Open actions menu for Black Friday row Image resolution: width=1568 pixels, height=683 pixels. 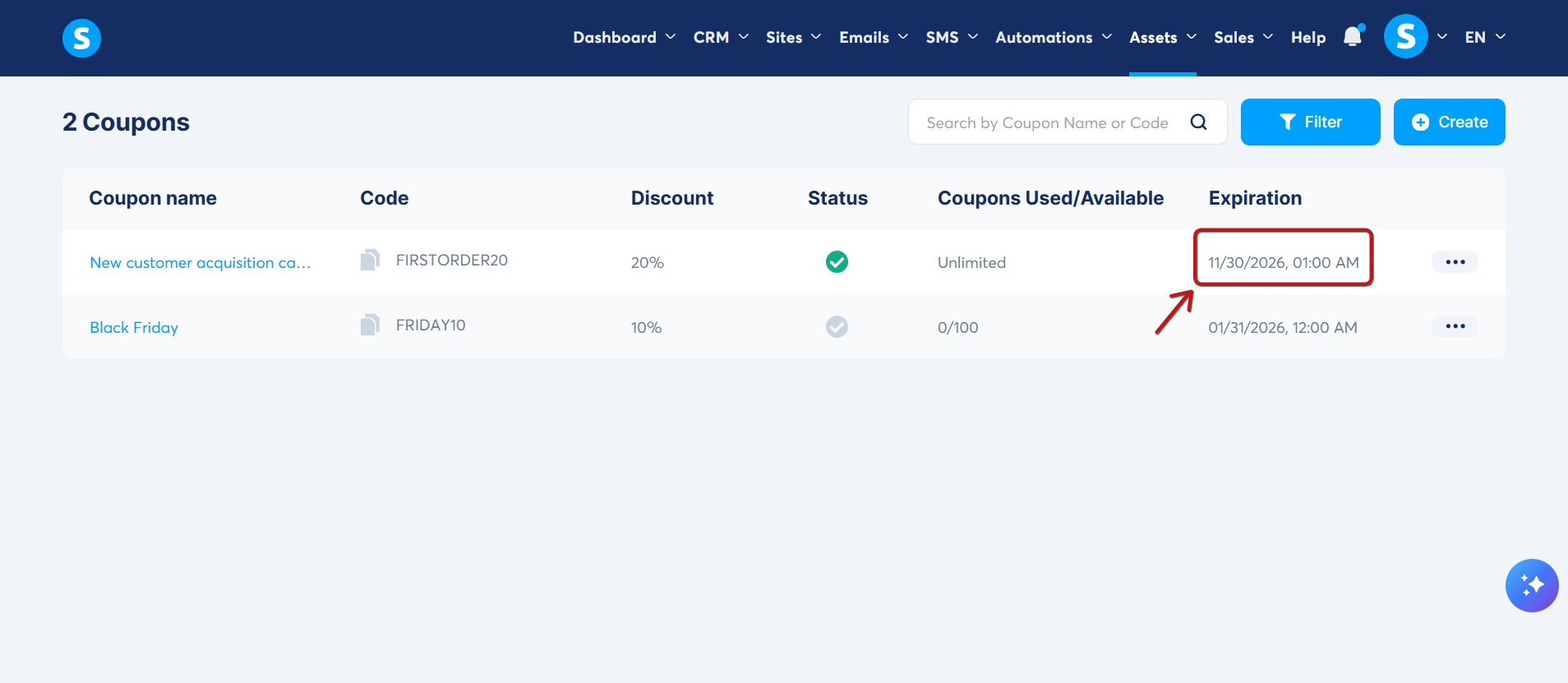tap(1455, 326)
